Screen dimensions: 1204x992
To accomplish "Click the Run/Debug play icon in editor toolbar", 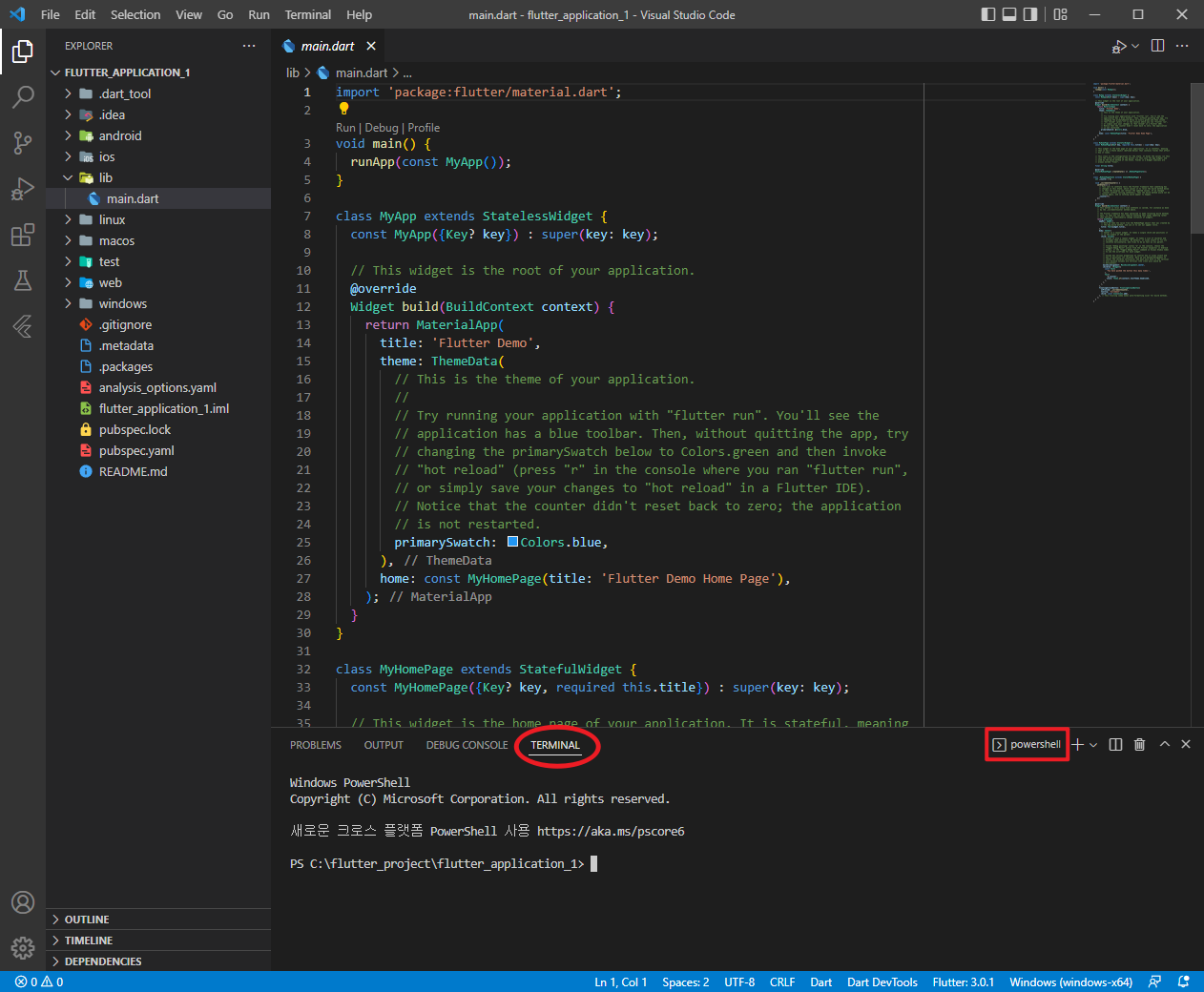I will click(1119, 46).
